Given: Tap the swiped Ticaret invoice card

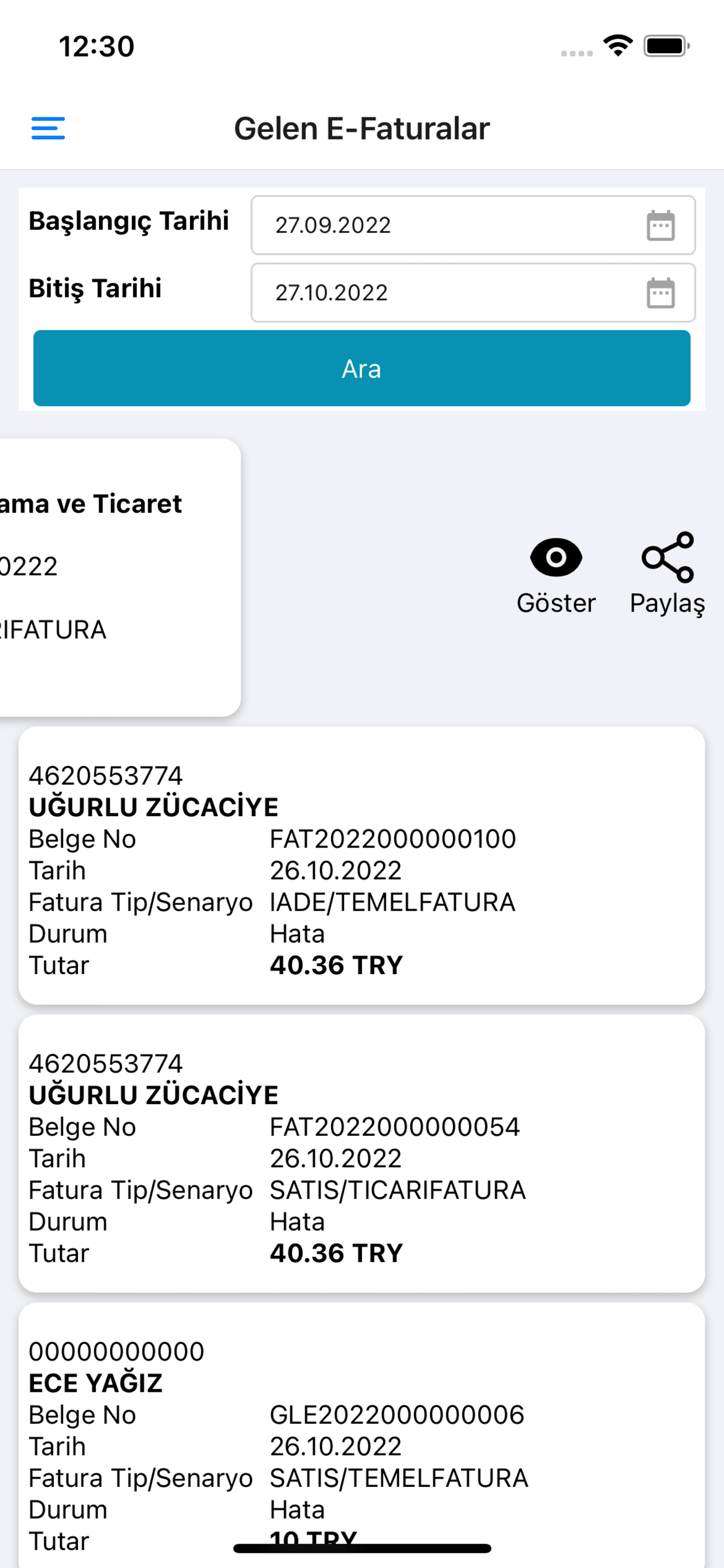Looking at the screenshot, I should [x=120, y=577].
